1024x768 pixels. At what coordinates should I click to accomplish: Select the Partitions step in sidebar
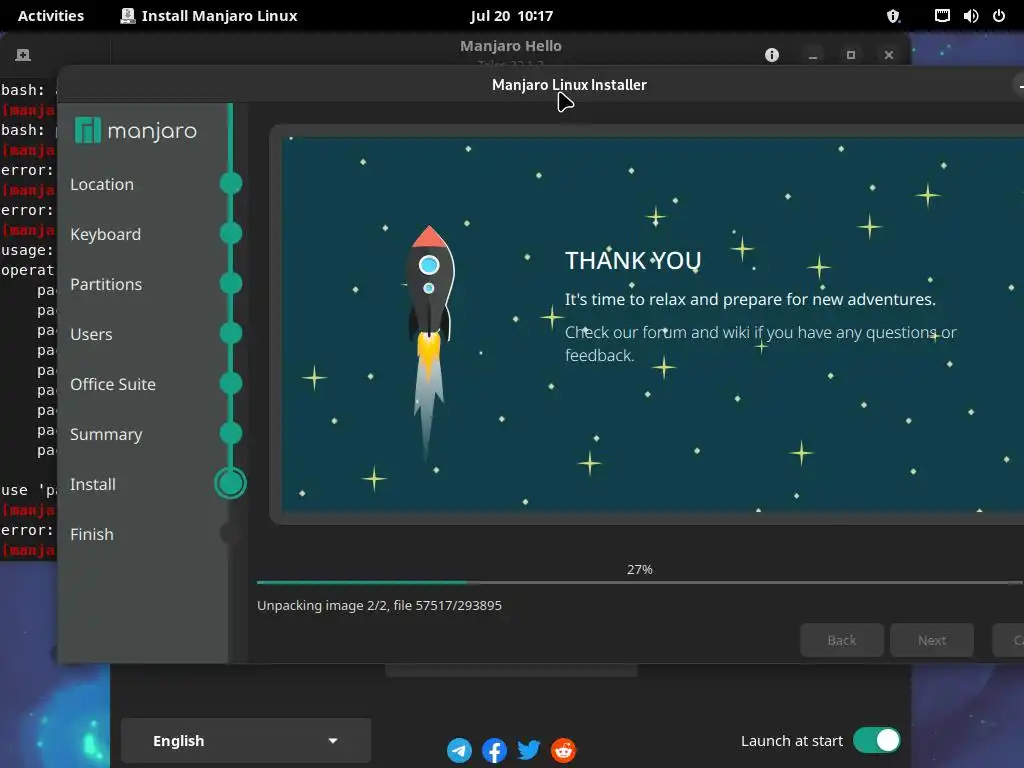106,285
